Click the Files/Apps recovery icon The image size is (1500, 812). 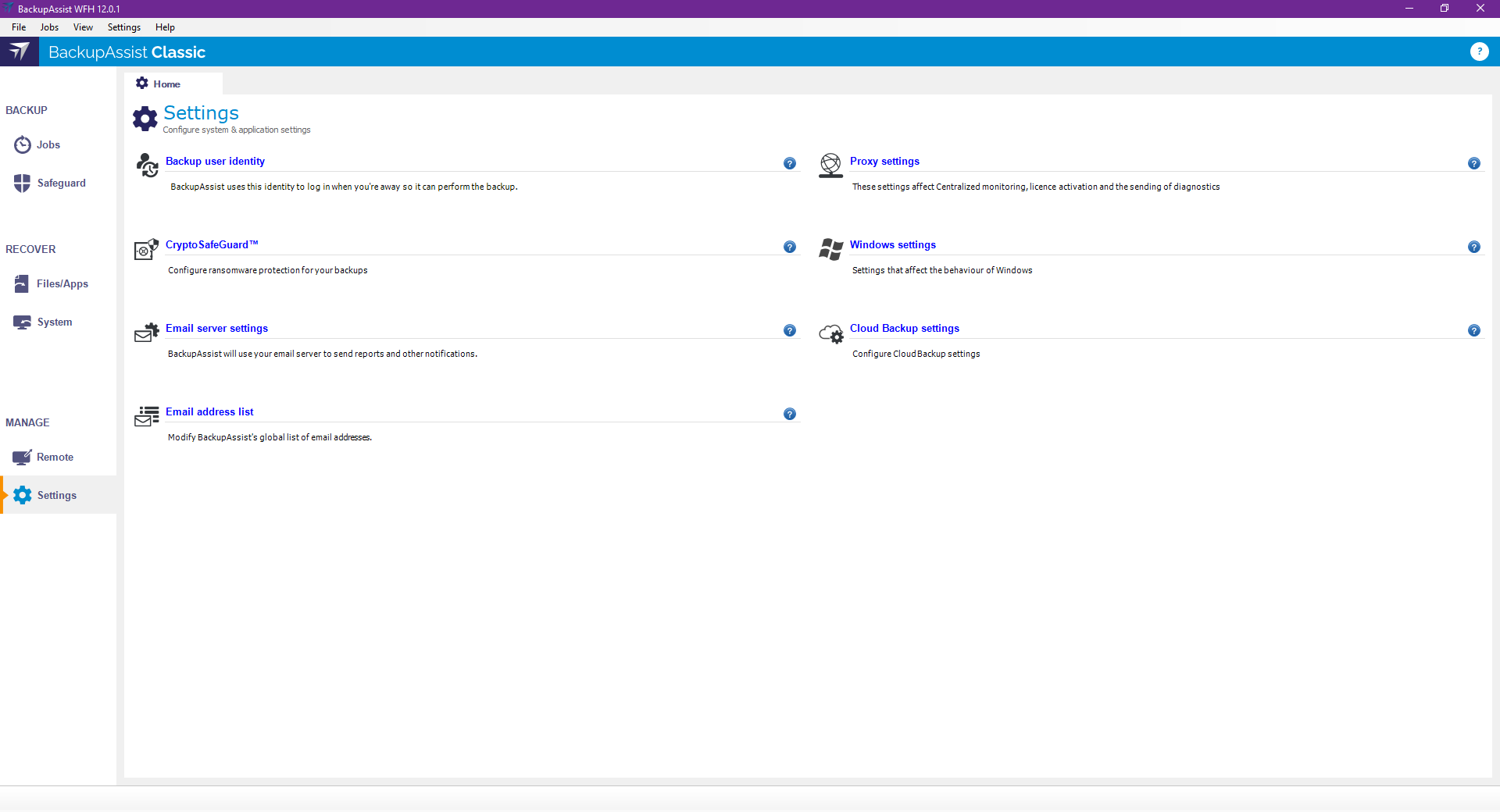22,283
